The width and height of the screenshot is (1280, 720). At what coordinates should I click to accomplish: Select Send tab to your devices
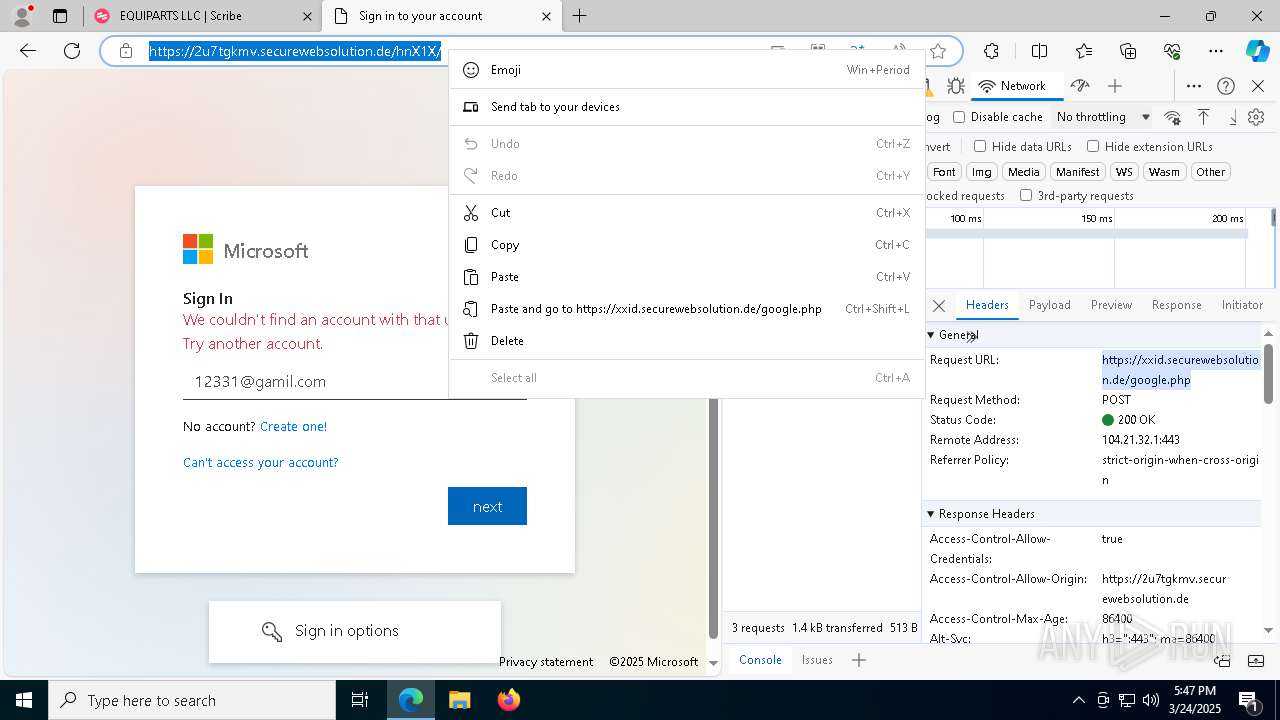pos(685,107)
